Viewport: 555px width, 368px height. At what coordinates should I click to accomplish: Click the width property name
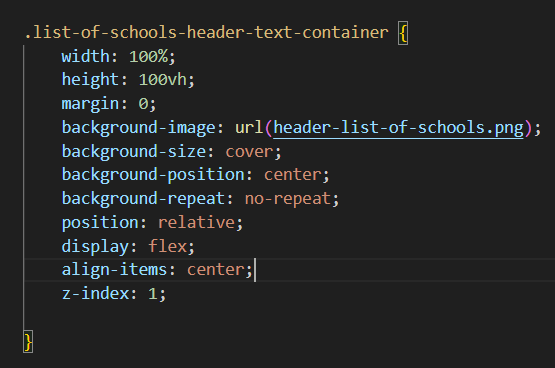point(86,56)
